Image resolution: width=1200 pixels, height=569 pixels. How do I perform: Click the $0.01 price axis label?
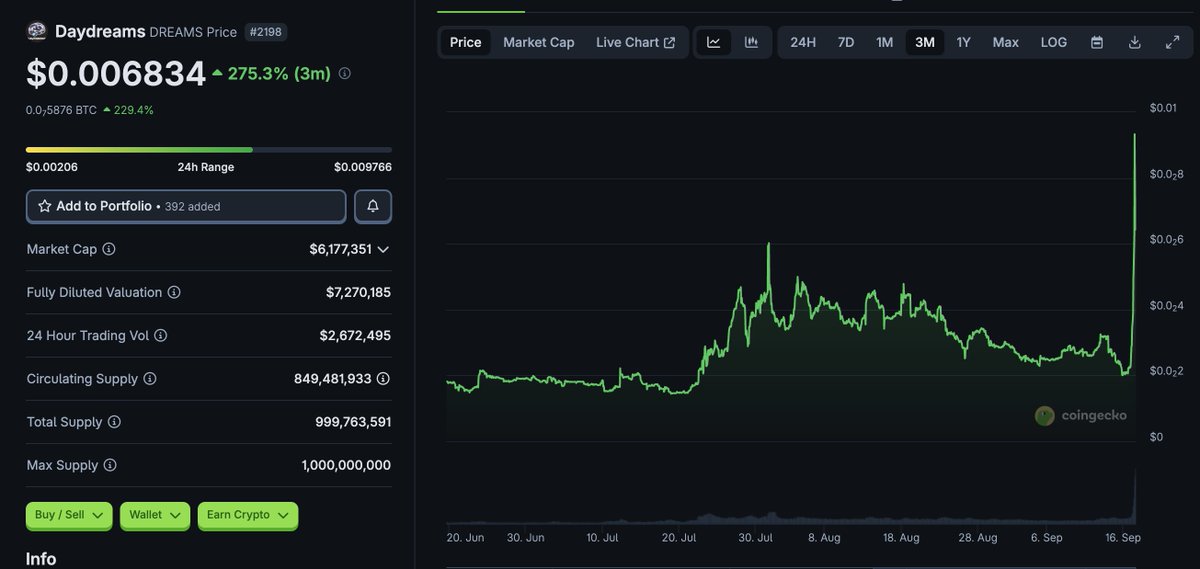click(x=1163, y=107)
